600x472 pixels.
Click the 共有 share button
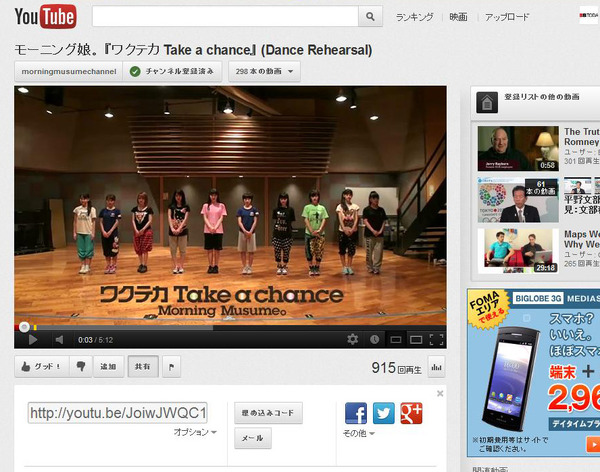coord(143,367)
